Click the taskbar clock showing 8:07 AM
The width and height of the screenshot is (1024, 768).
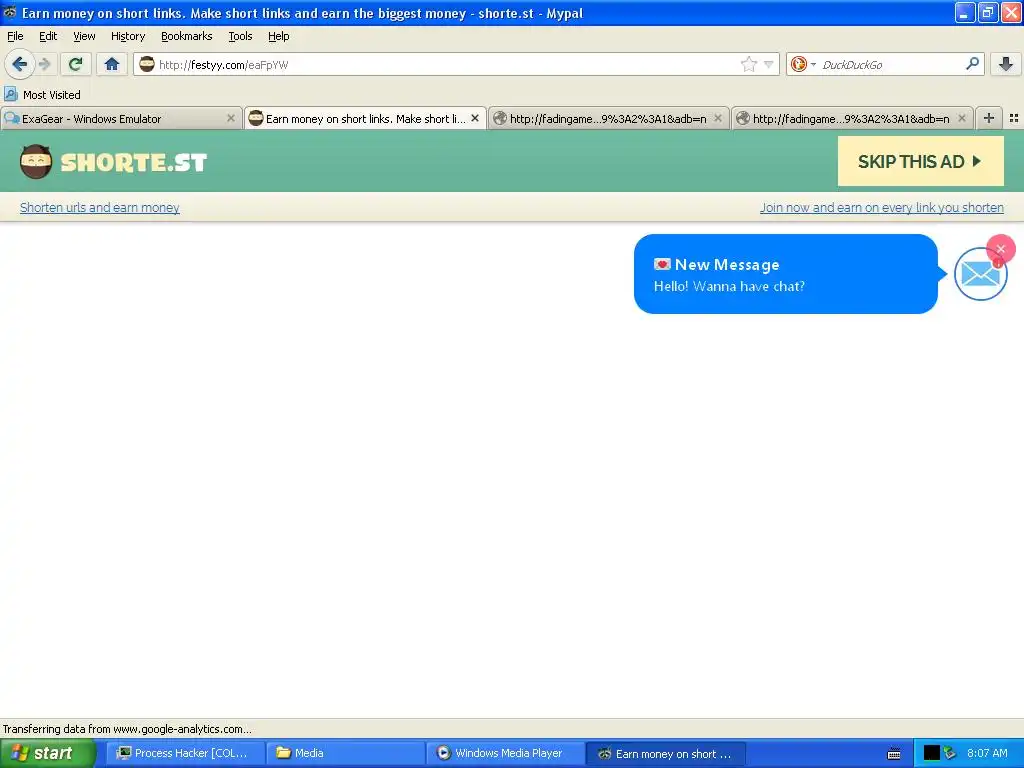(x=987, y=754)
